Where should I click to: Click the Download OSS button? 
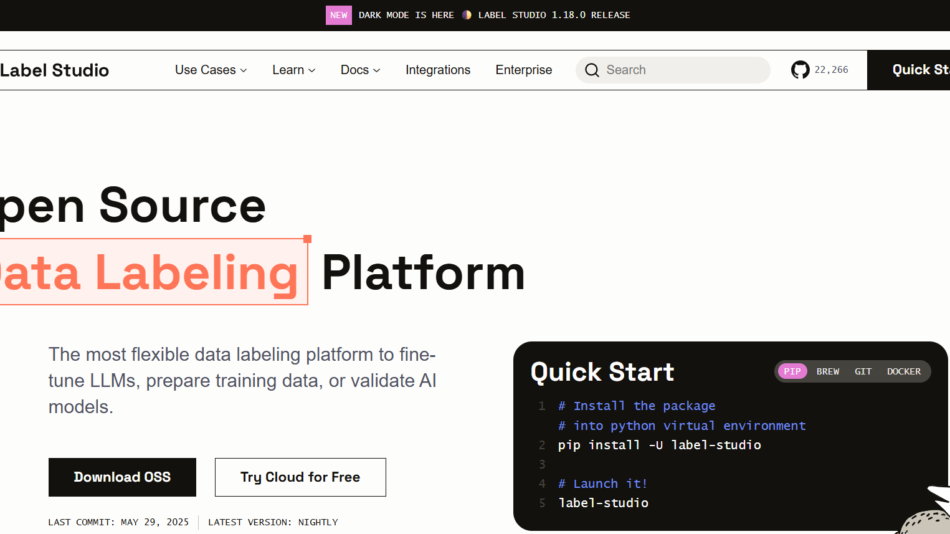(122, 477)
